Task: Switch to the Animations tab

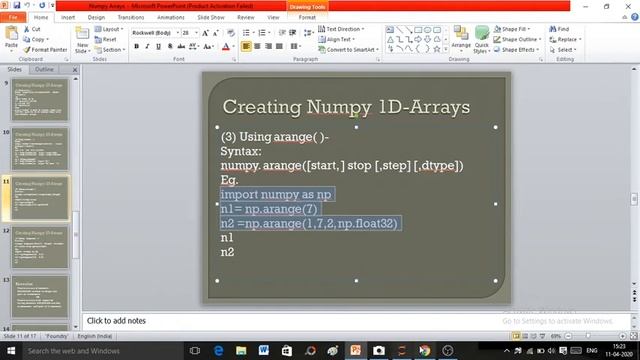Action: tap(171, 17)
